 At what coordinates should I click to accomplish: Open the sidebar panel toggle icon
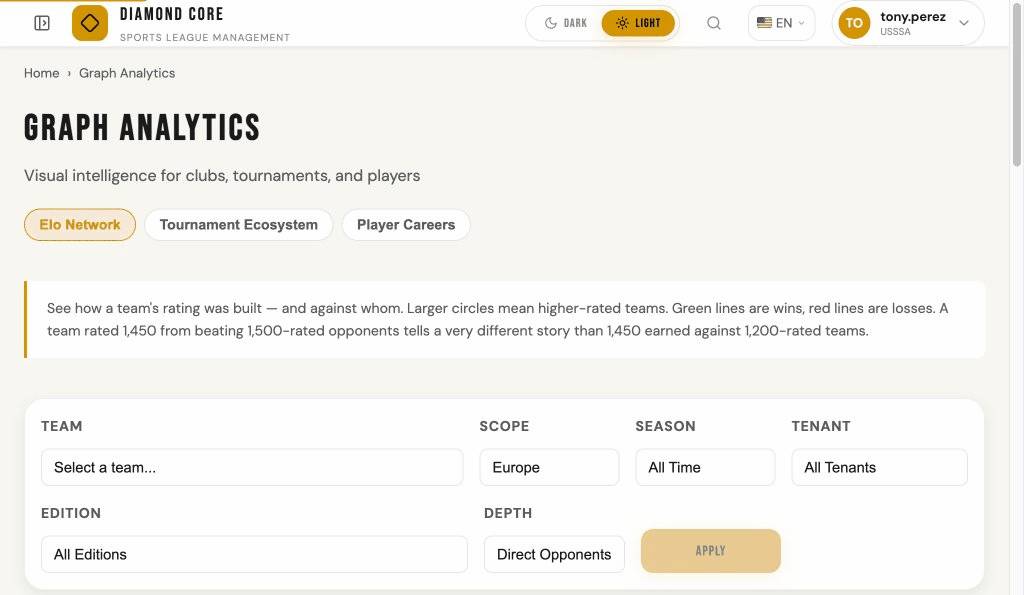(41, 22)
